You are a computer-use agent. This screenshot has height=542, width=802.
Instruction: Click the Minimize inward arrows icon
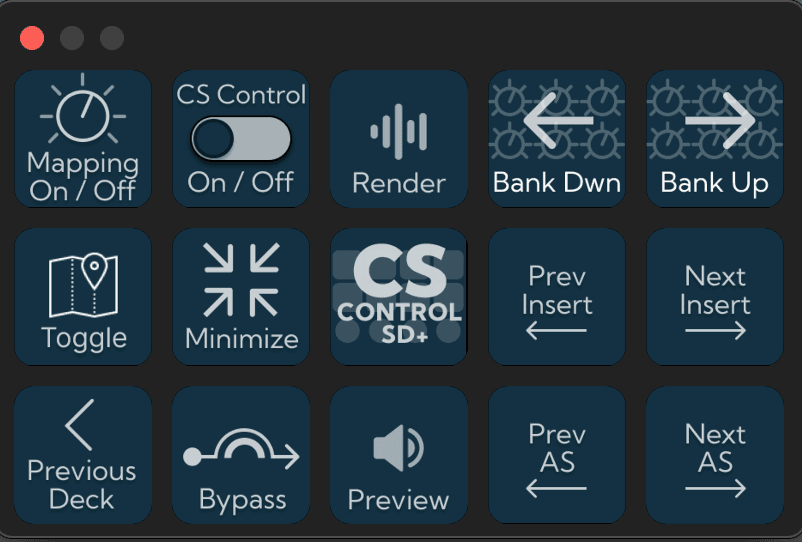click(x=241, y=280)
